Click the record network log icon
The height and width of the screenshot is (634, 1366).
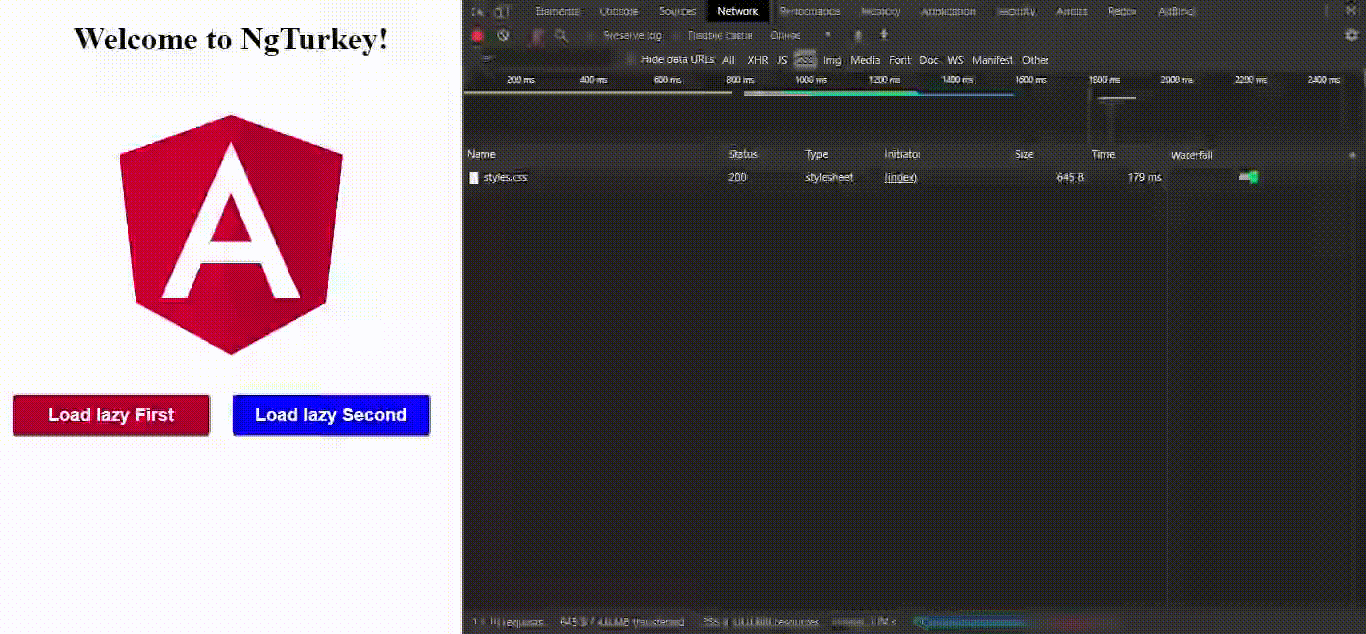click(478, 34)
